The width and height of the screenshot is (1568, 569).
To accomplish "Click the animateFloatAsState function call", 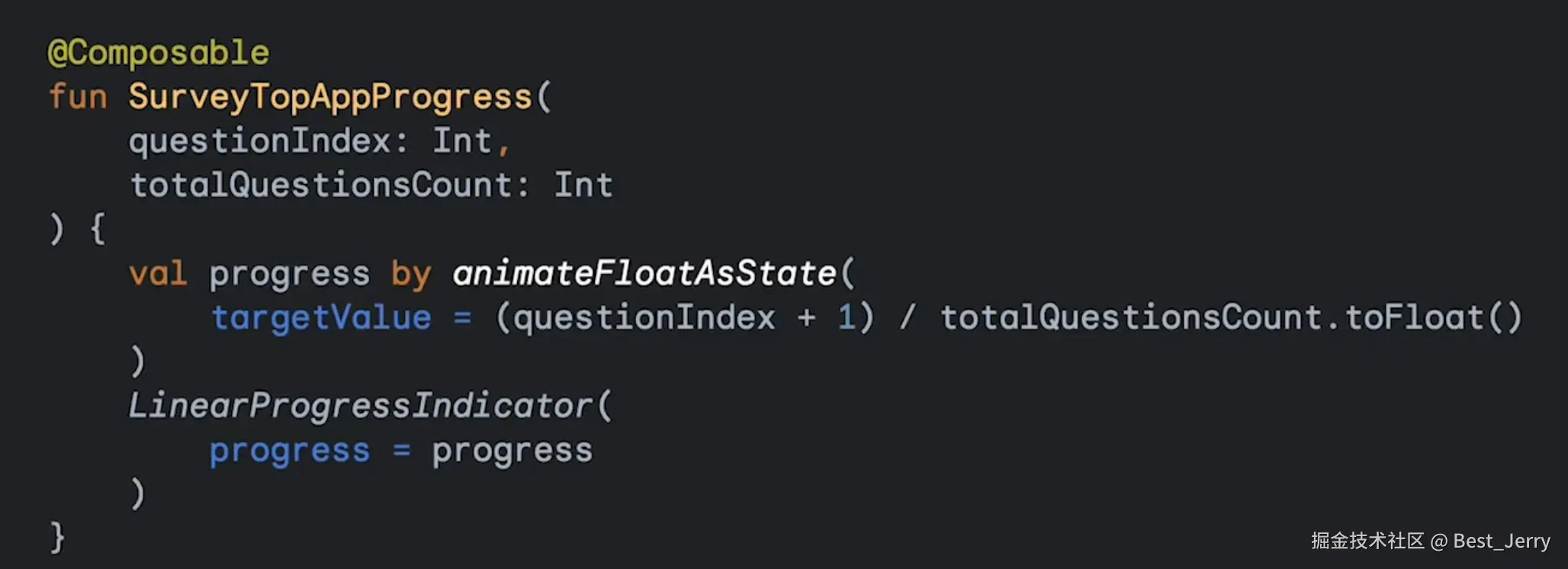I will click(644, 274).
